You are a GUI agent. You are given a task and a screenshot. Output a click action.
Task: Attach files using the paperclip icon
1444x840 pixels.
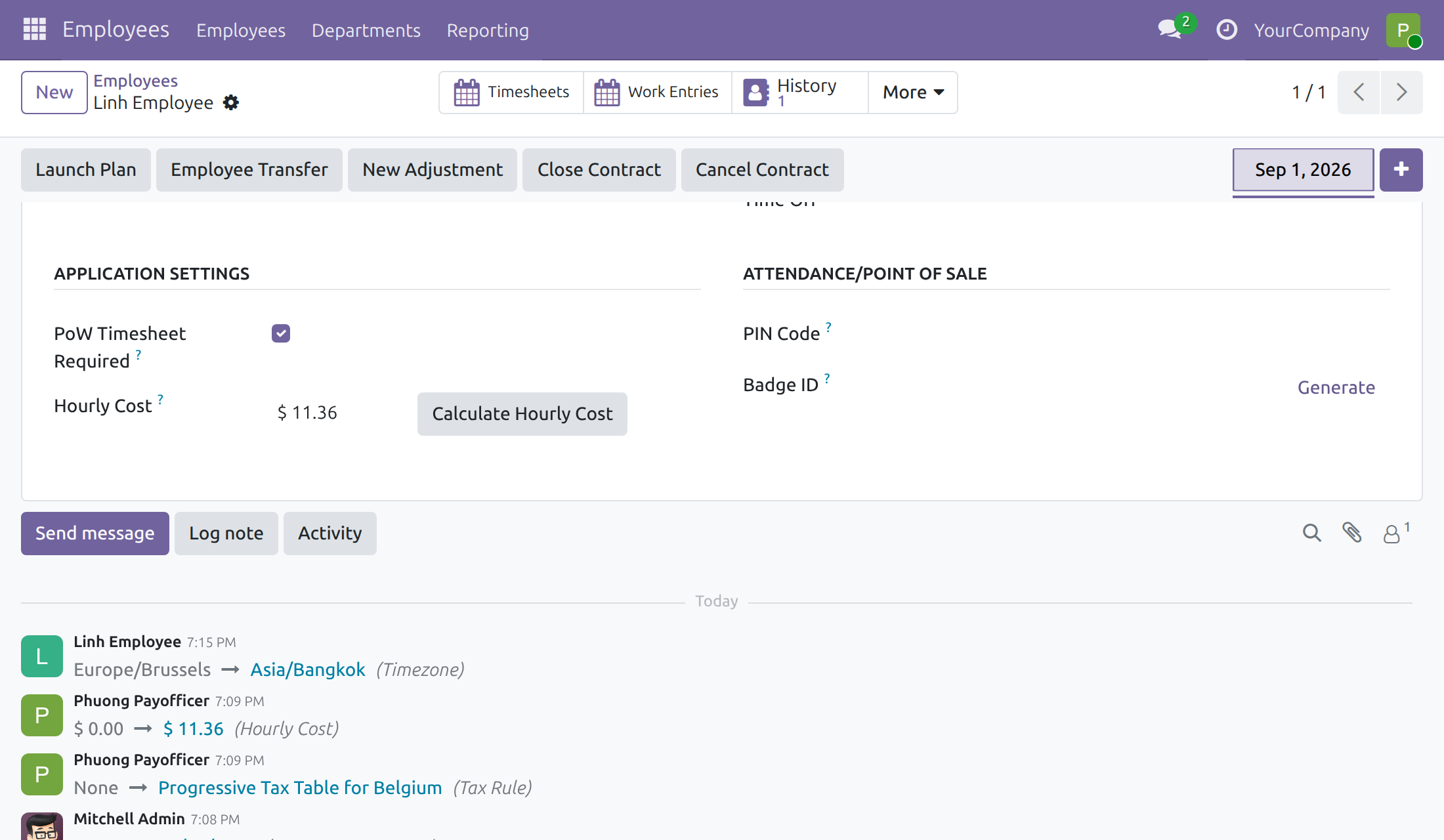click(x=1351, y=533)
